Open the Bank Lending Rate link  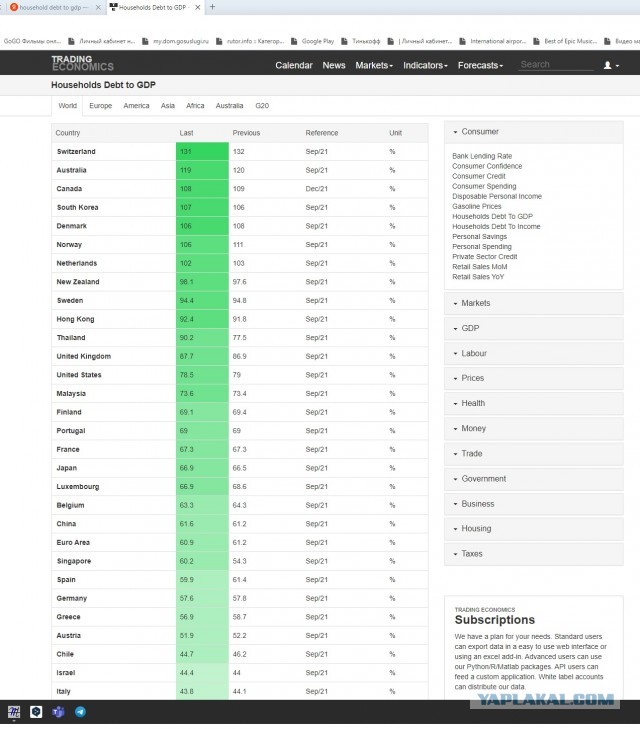point(482,156)
